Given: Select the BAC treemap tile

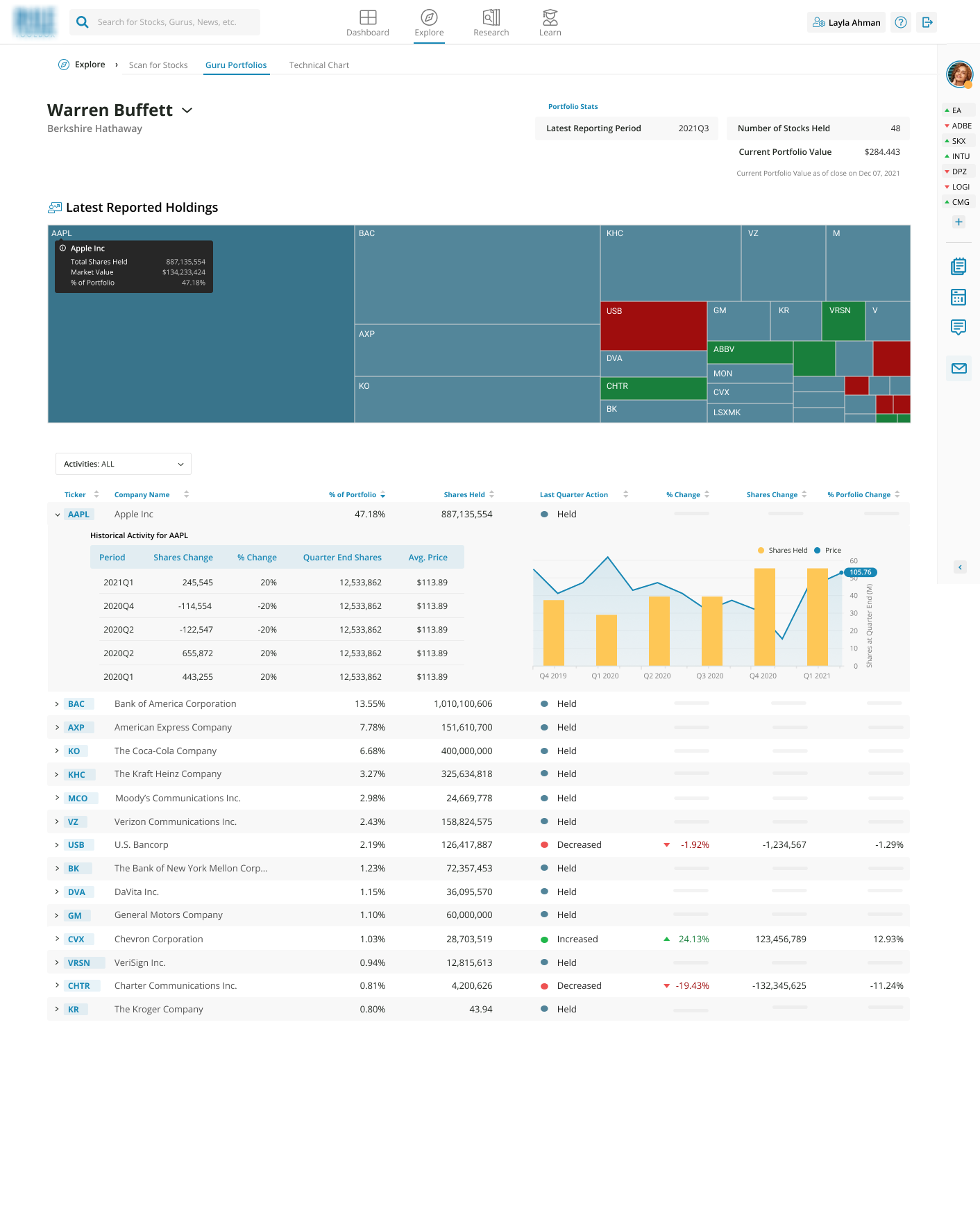Looking at the screenshot, I should click(477, 274).
